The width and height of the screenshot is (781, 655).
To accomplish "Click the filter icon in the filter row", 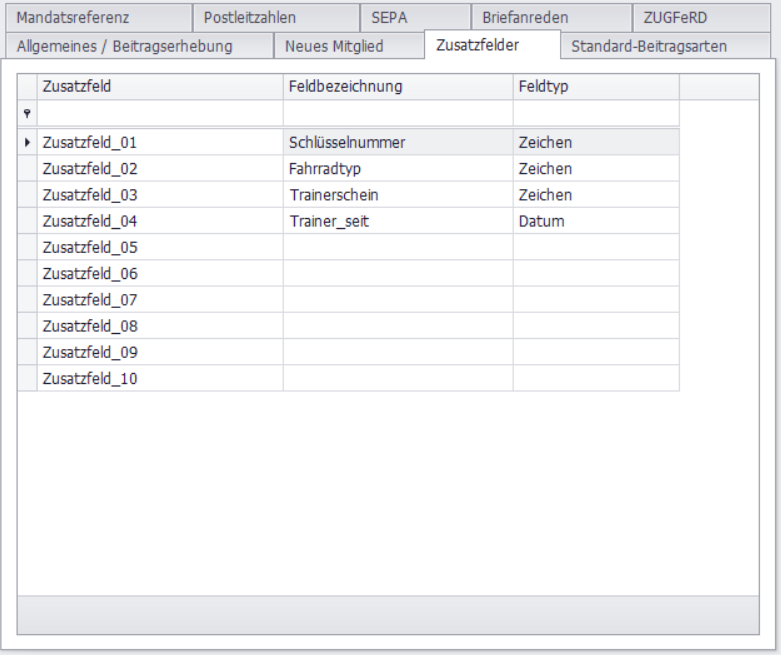I will 26,114.
